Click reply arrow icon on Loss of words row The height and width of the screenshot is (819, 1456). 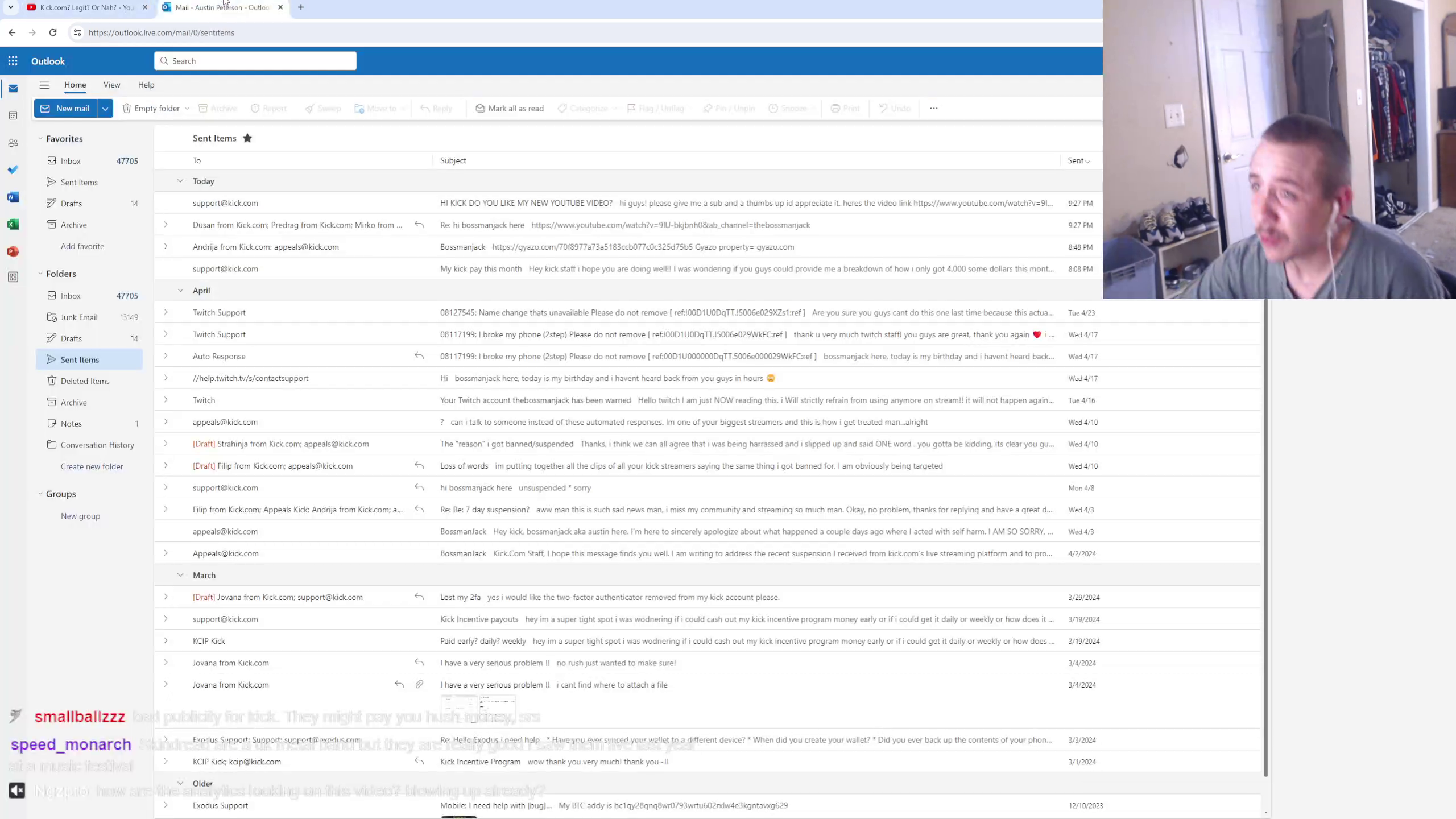pyautogui.click(x=419, y=465)
